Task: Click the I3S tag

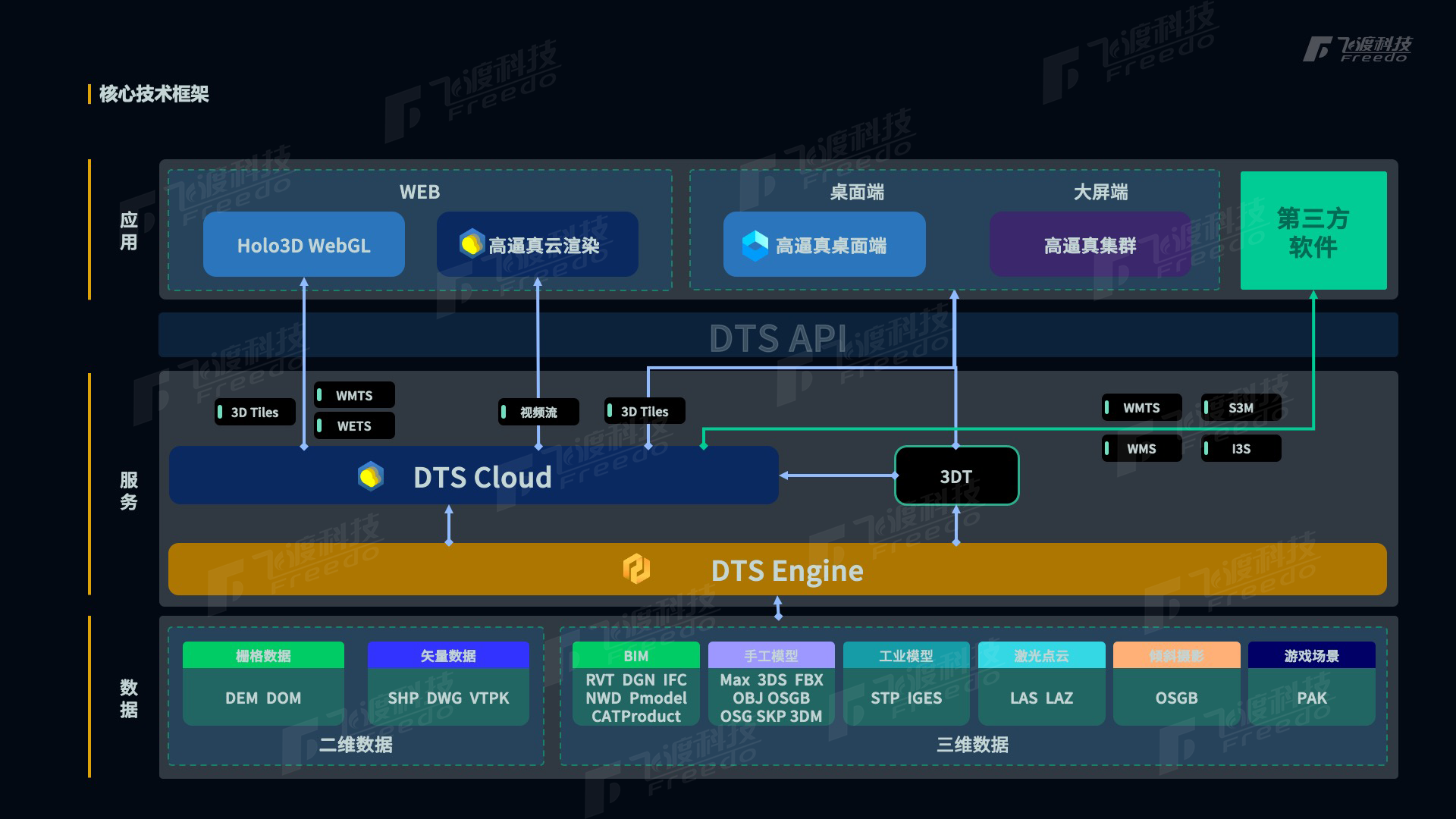Action: click(1241, 448)
